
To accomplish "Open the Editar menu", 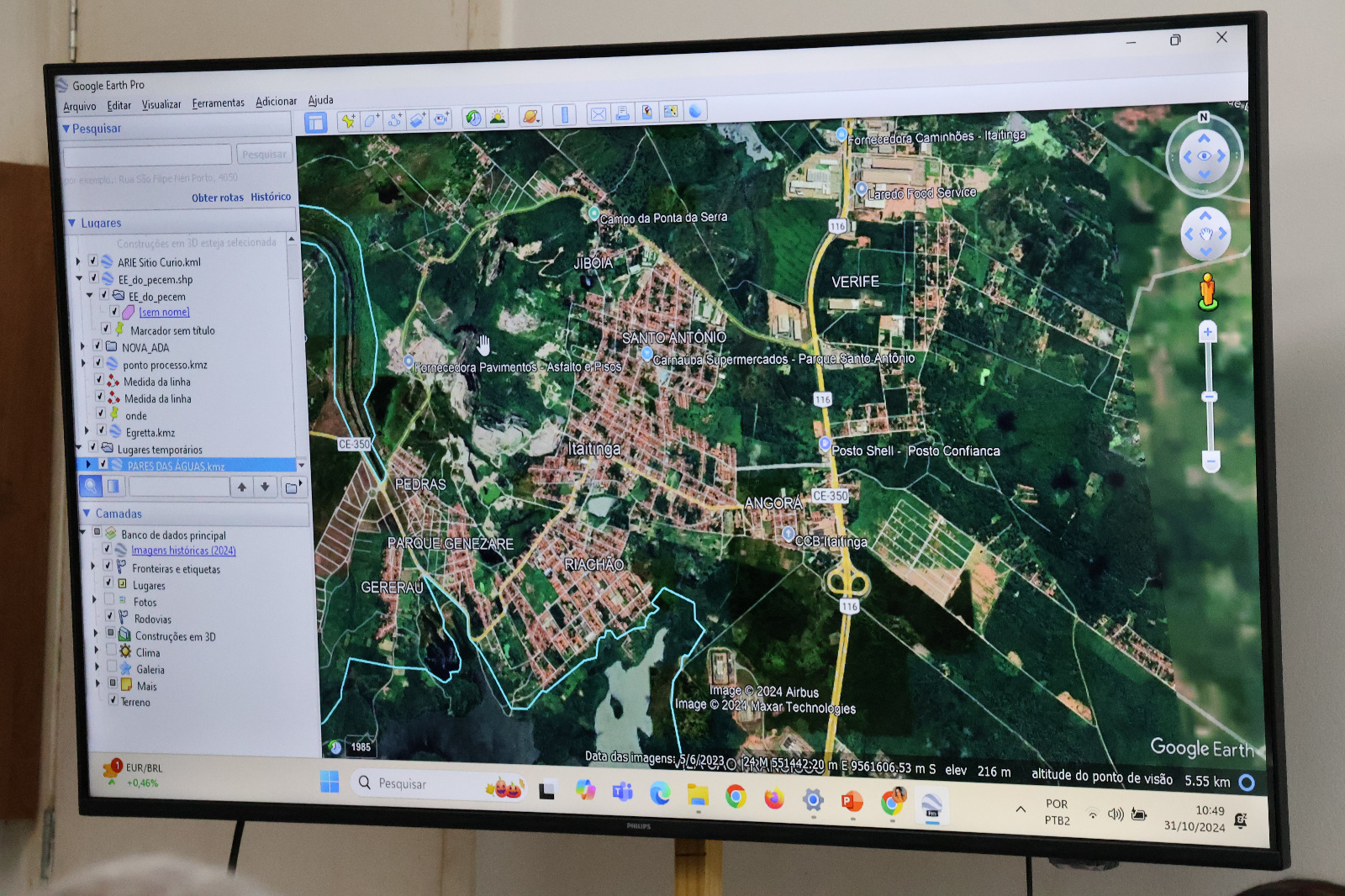I will pyautogui.click(x=119, y=106).
